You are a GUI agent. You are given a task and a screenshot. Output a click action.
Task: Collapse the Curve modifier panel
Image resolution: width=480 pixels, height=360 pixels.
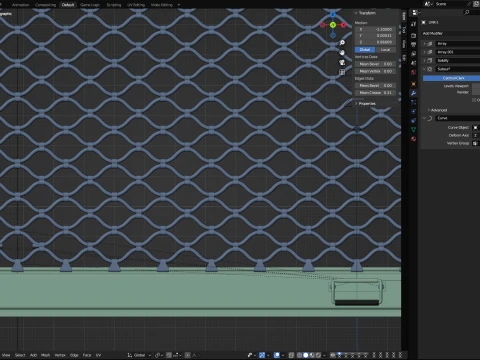click(425, 118)
